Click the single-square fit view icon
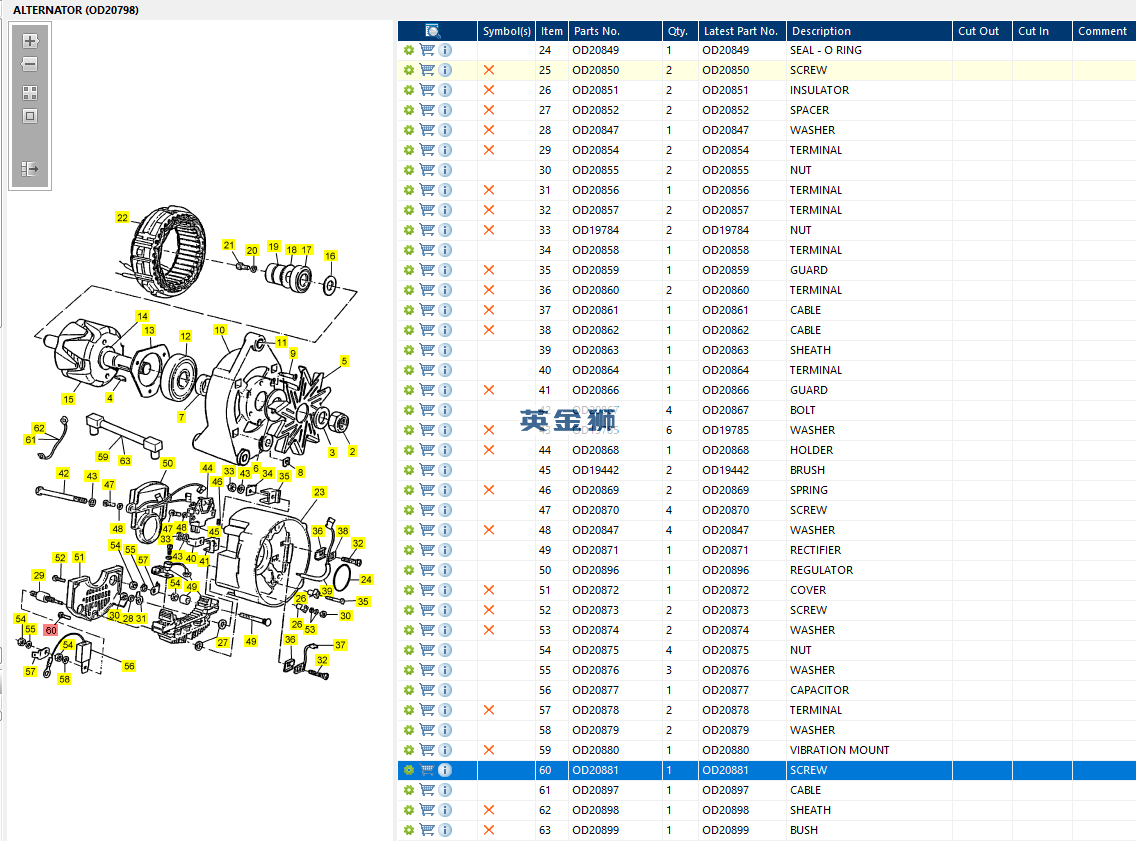 (x=30, y=116)
